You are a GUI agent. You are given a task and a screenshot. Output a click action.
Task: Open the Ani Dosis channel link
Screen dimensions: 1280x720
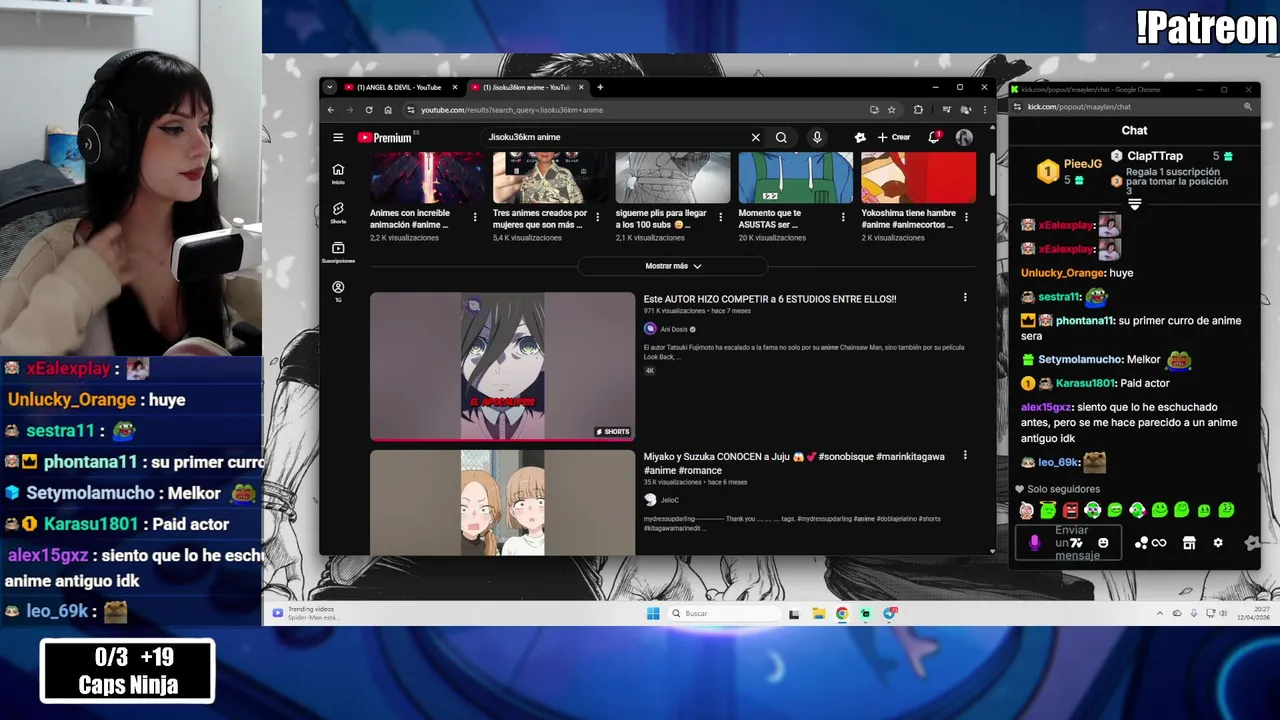[673, 329]
